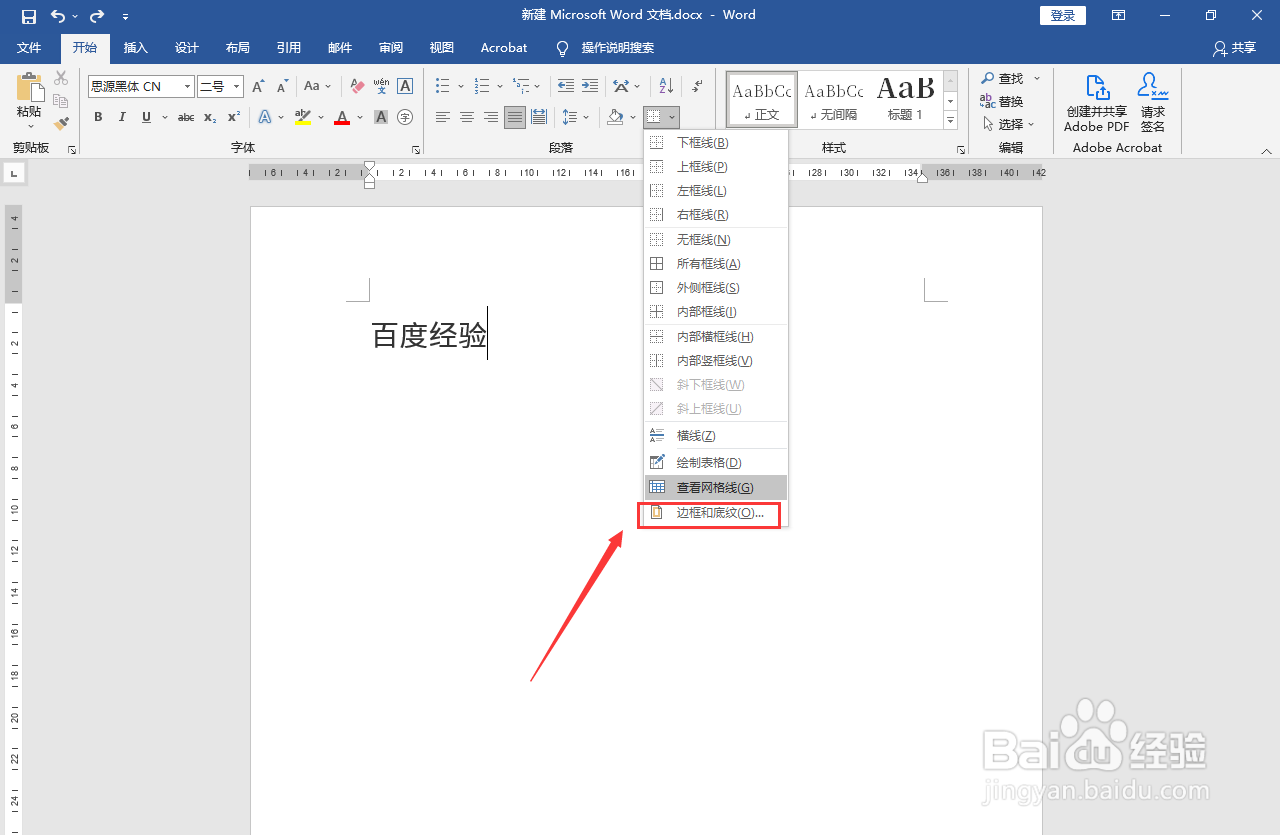
Task: Open the font name dropdown
Action: [x=187, y=87]
